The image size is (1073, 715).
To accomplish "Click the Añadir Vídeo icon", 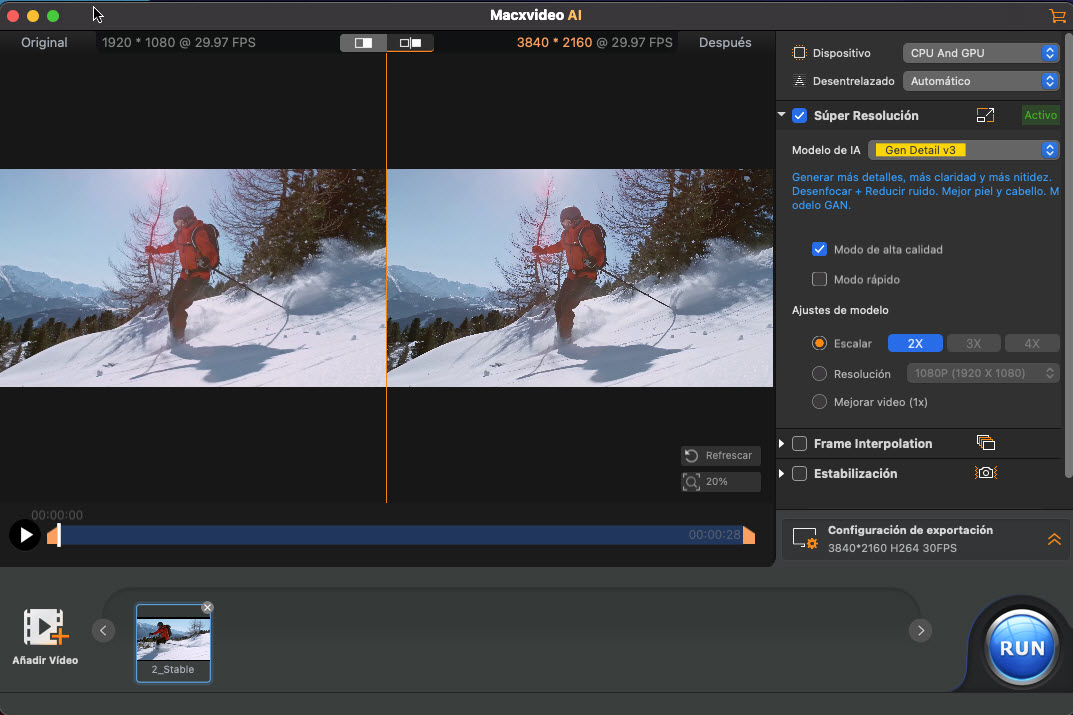I will tap(45, 628).
